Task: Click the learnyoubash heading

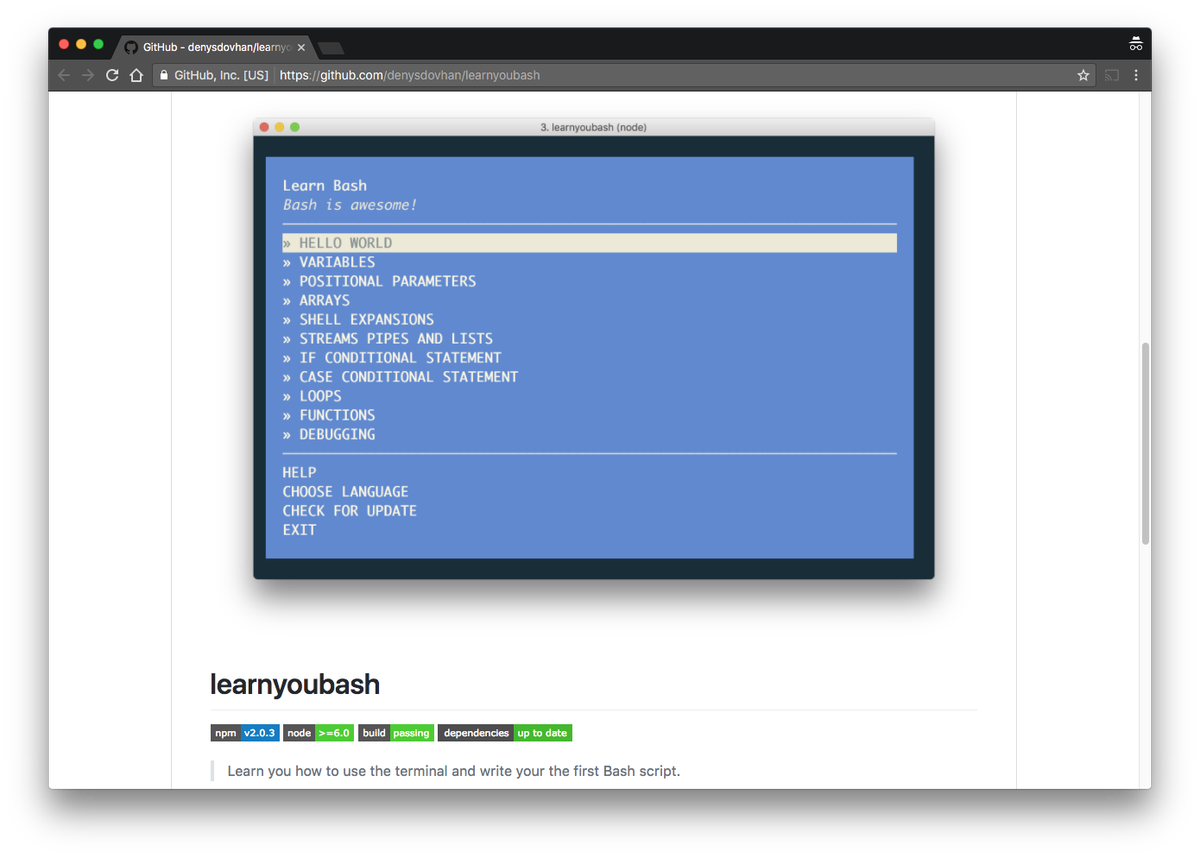Action: pyautogui.click(x=295, y=685)
